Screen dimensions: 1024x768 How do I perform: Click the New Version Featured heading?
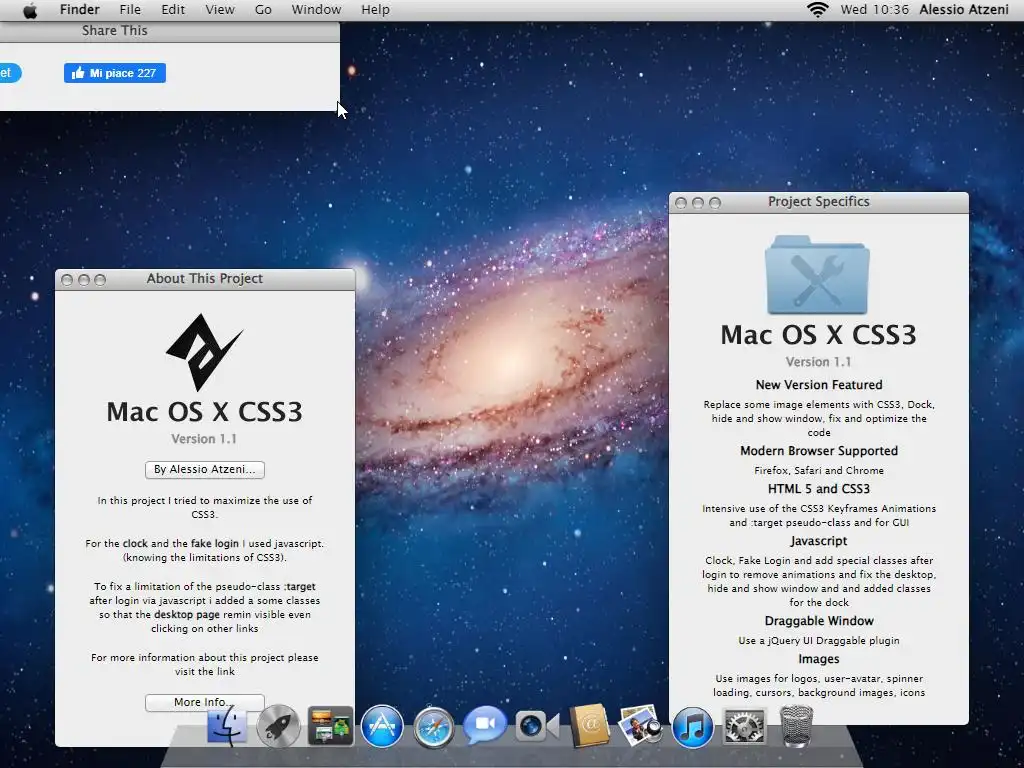point(819,385)
